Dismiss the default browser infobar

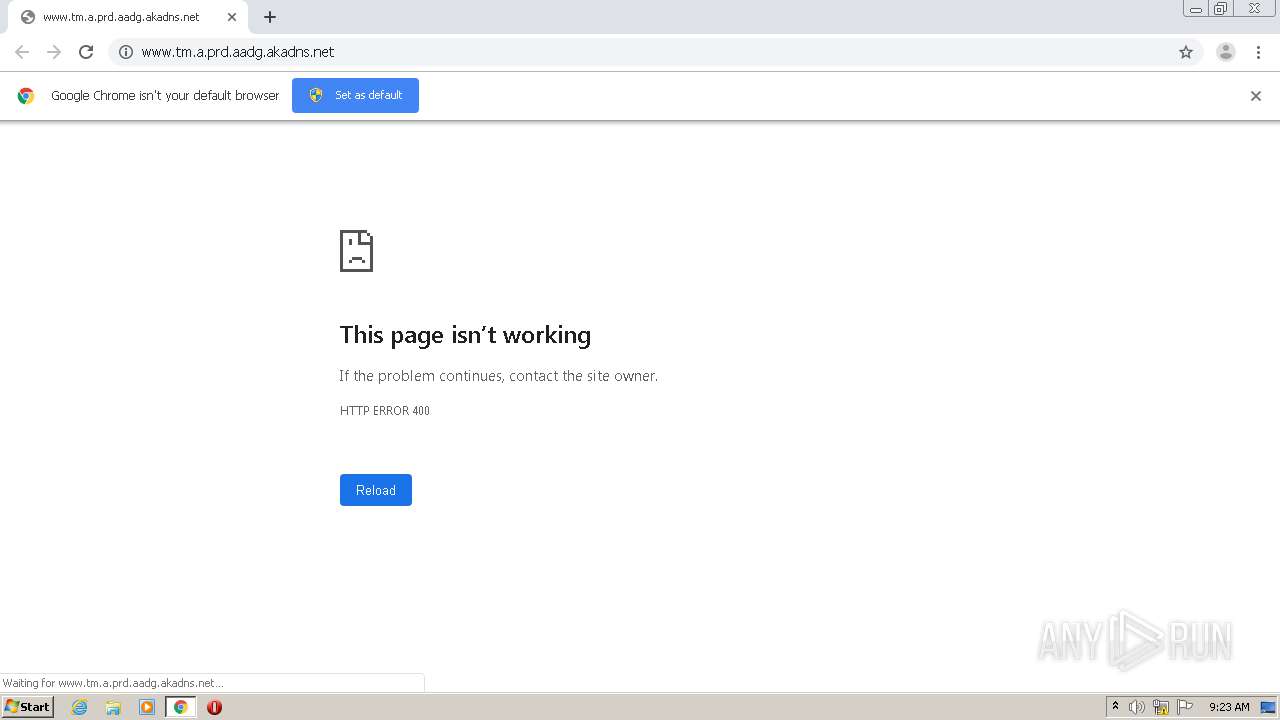(1256, 96)
